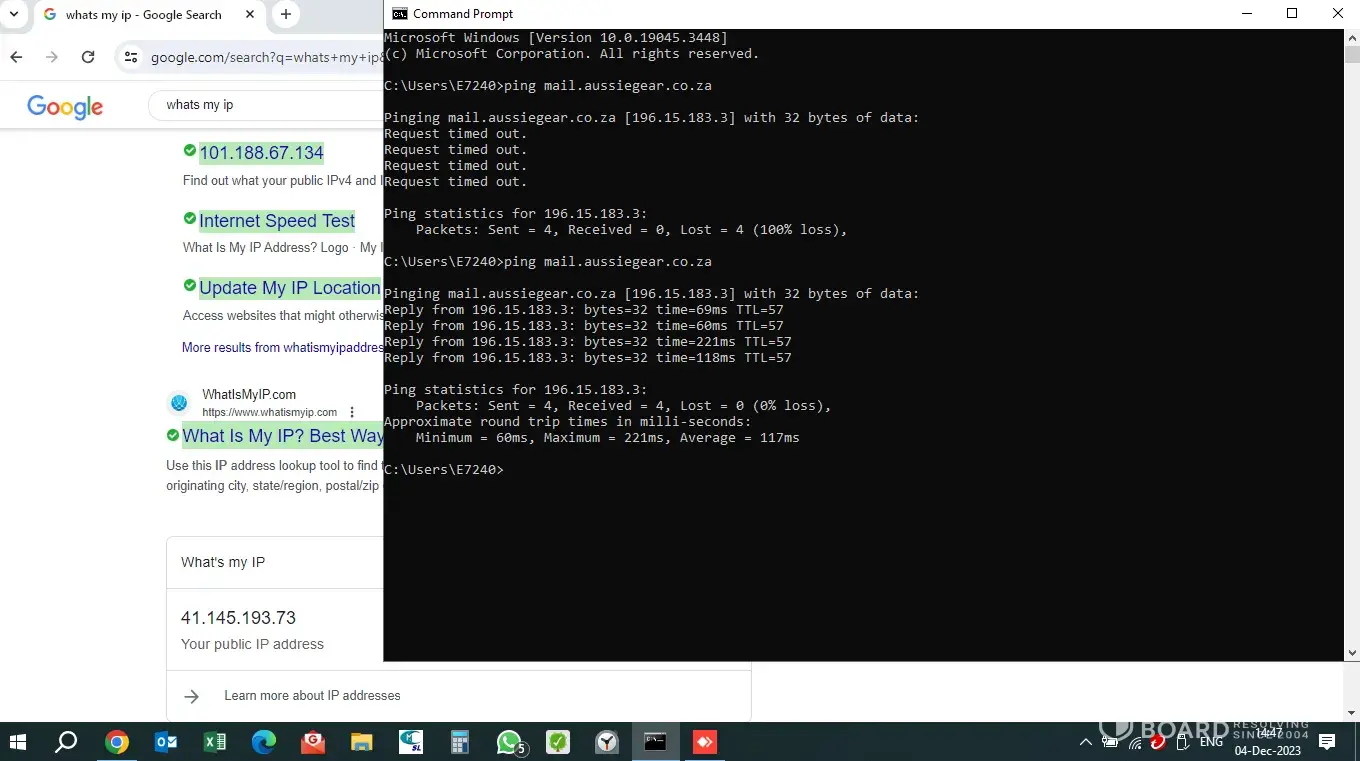This screenshot has width=1360, height=761.
Task: Open the Command Prompt system menu icon
Action: (399, 14)
